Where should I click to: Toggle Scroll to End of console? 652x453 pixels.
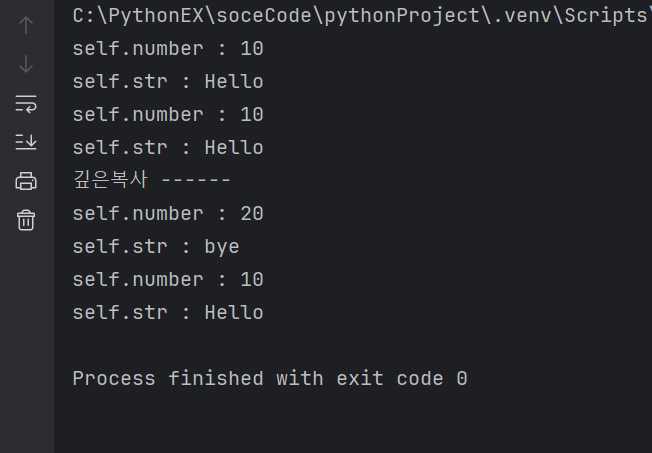(26, 142)
